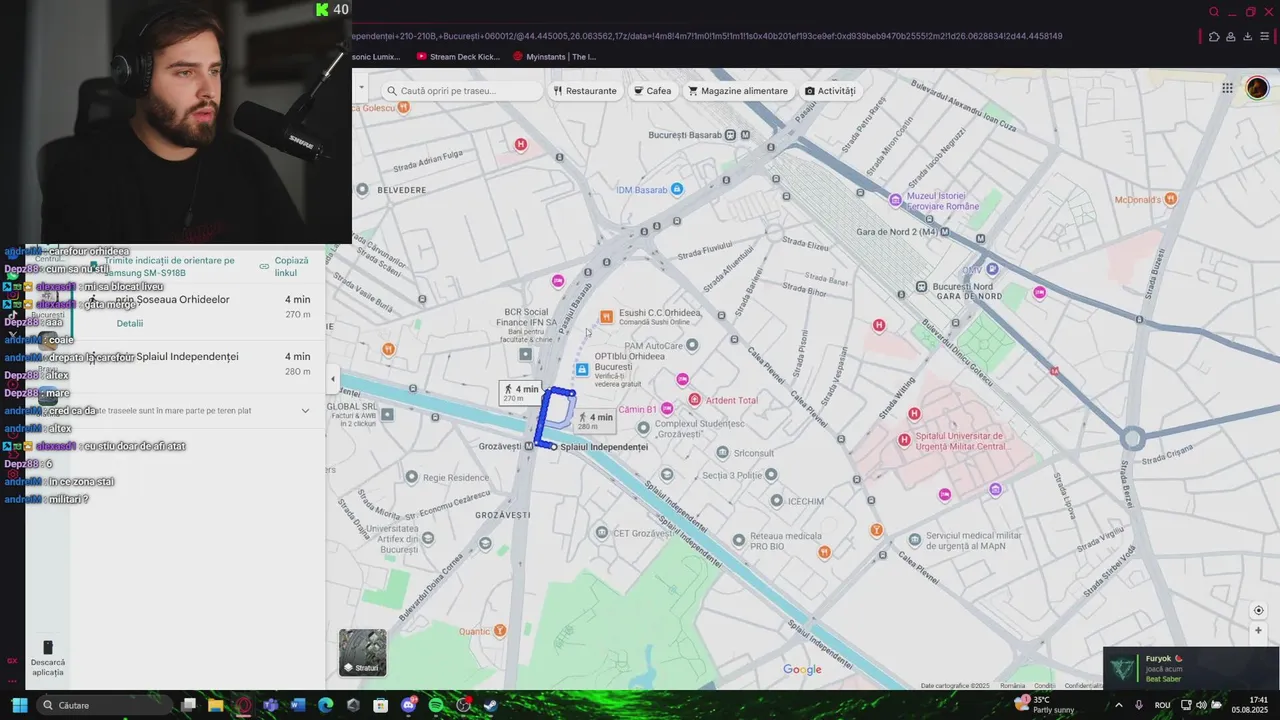The image size is (1280, 720).
Task: Select the Artdent Total map pin
Action: 694,400
